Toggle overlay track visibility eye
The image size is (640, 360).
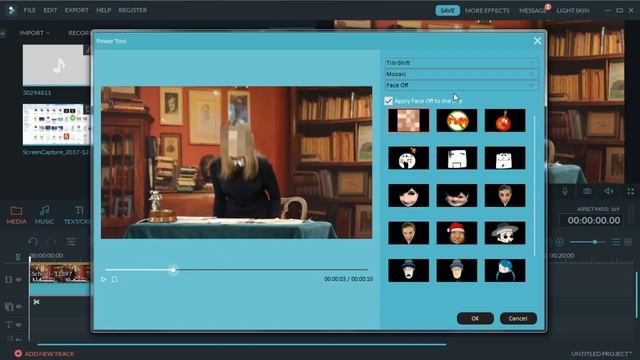(19, 307)
